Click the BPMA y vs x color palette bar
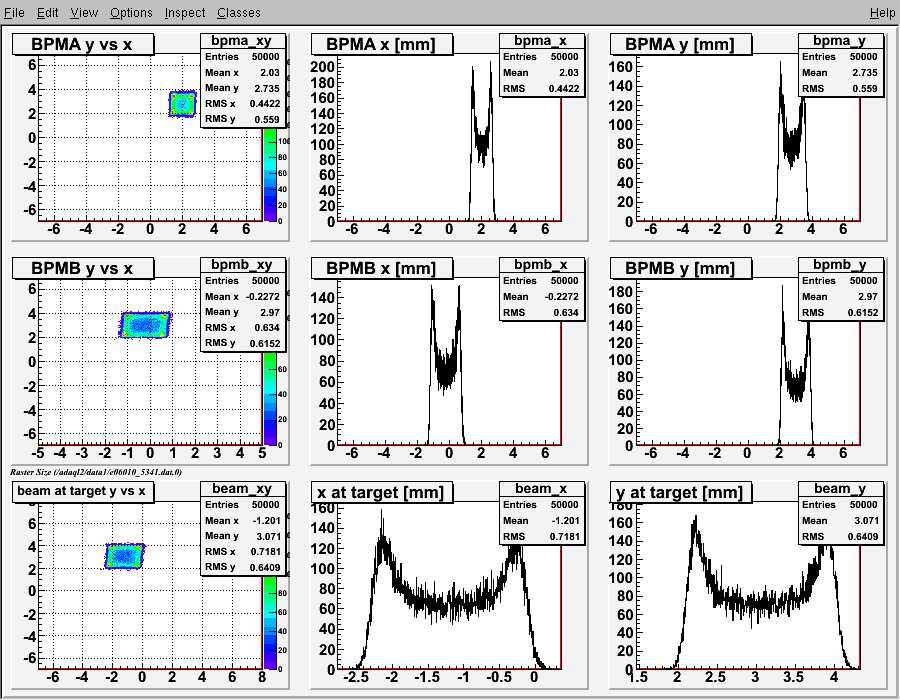Viewport: 900px width, 700px height. click(x=270, y=174)
